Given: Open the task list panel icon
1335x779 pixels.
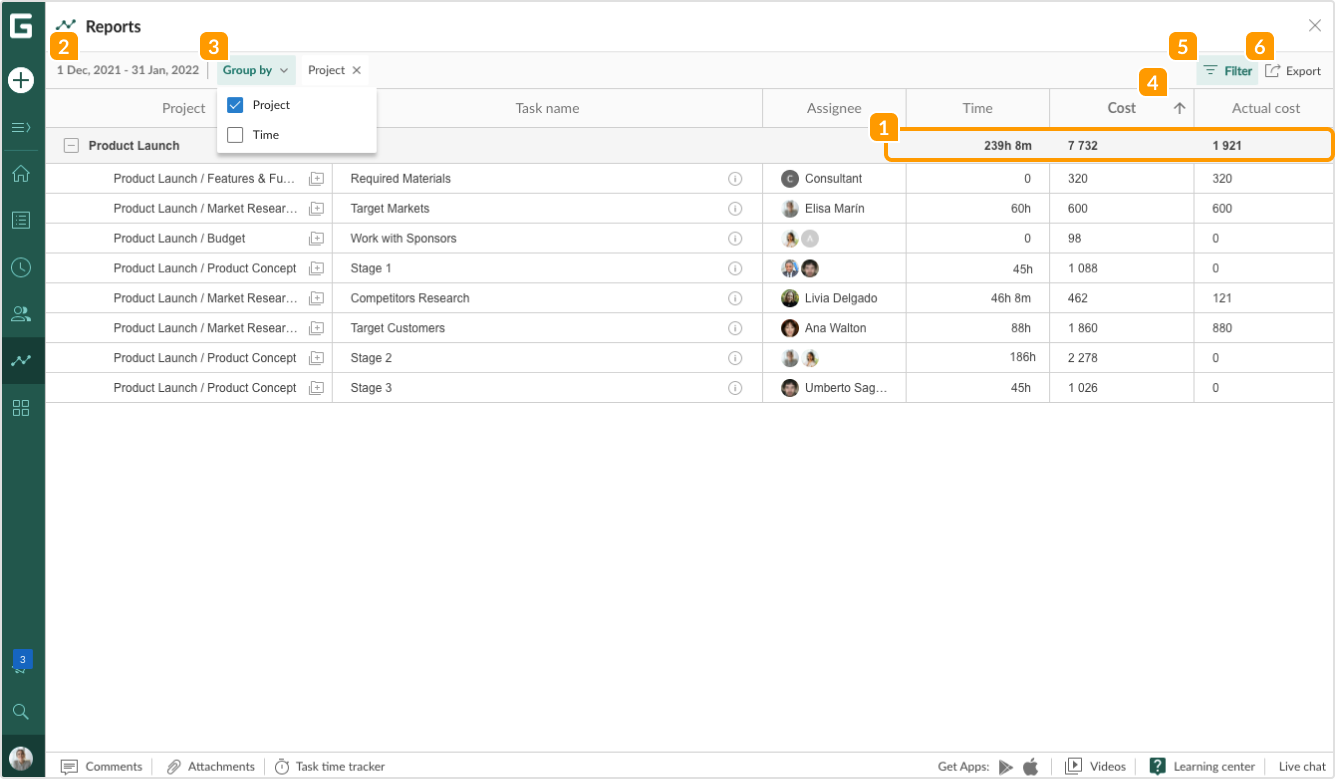Looking at the screenshot, I should coord(21,220).
